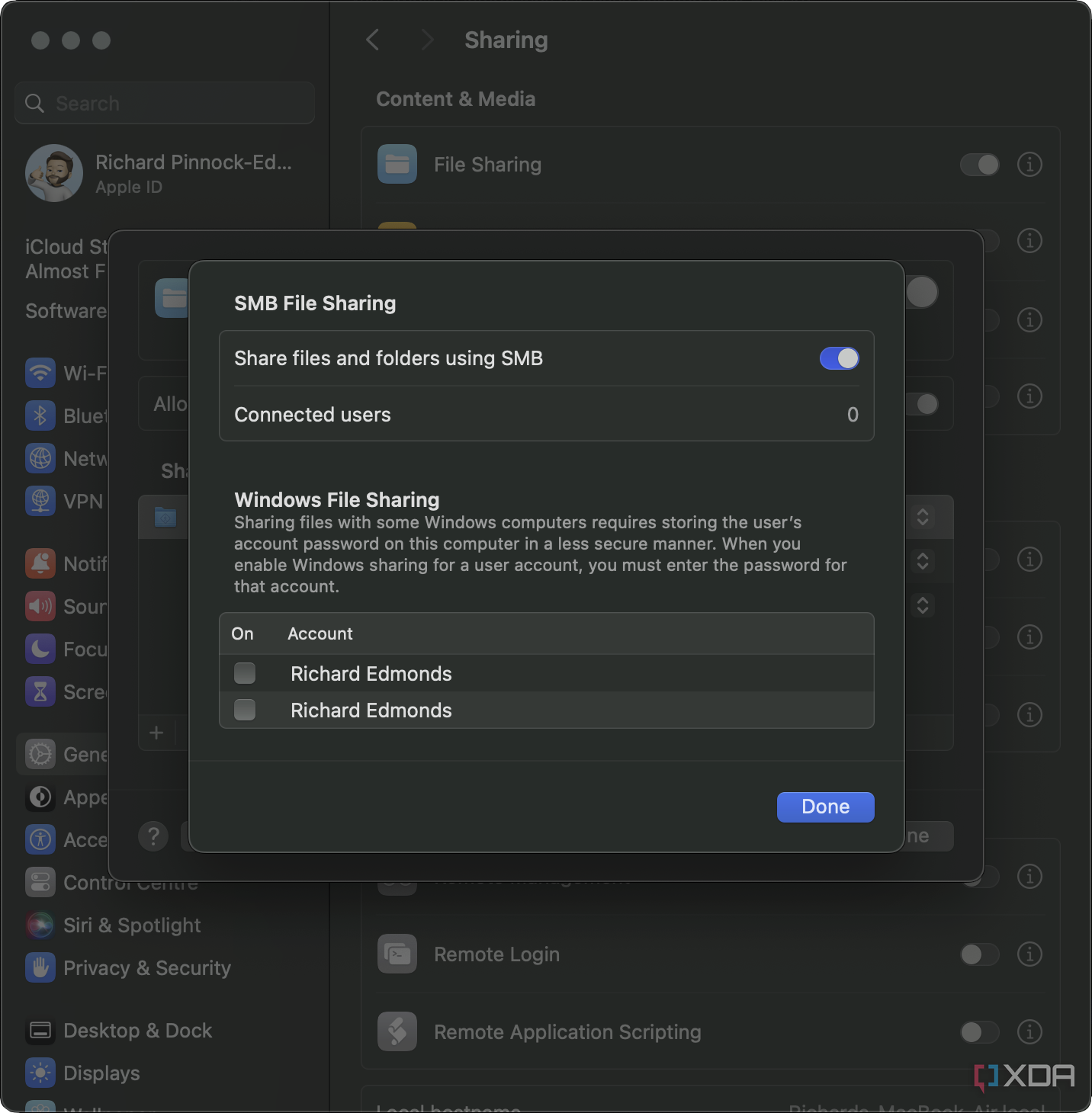Enable Windows sharing for first Richard Edmonds account
The width and height of the screenshot is (1092, 1113).
245,673
